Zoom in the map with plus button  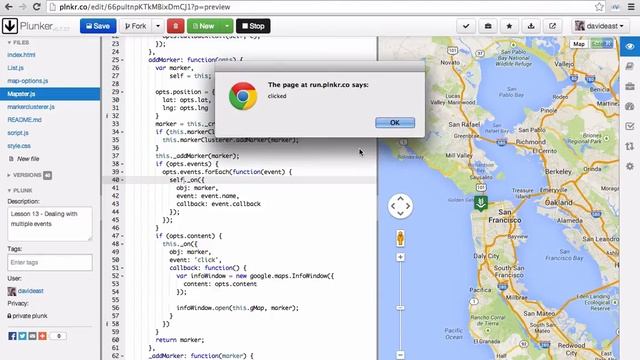[x=400, y=257]
